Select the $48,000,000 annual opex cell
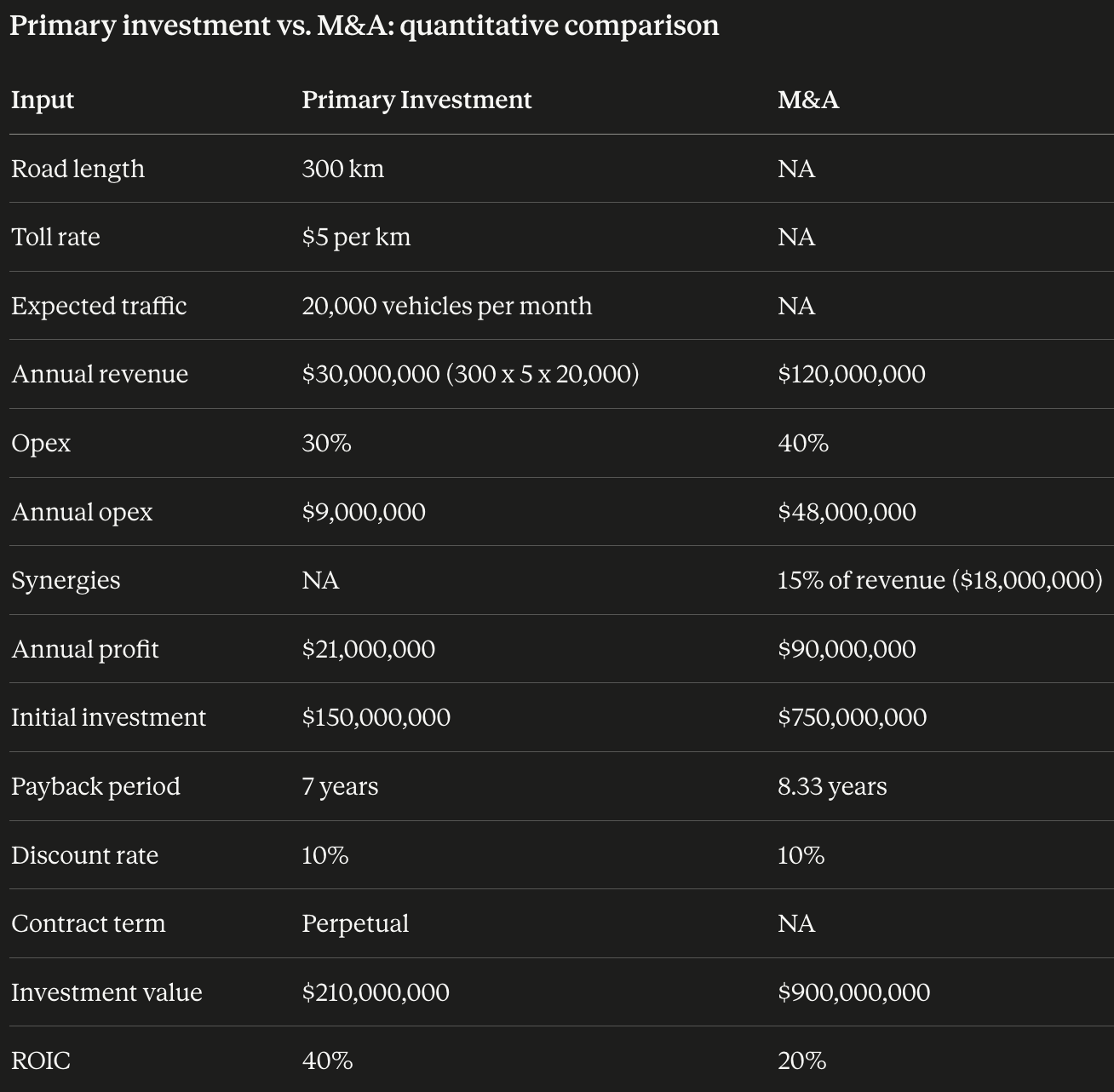Viewport: 1114px width, 1092px height. tap(847, 512)
